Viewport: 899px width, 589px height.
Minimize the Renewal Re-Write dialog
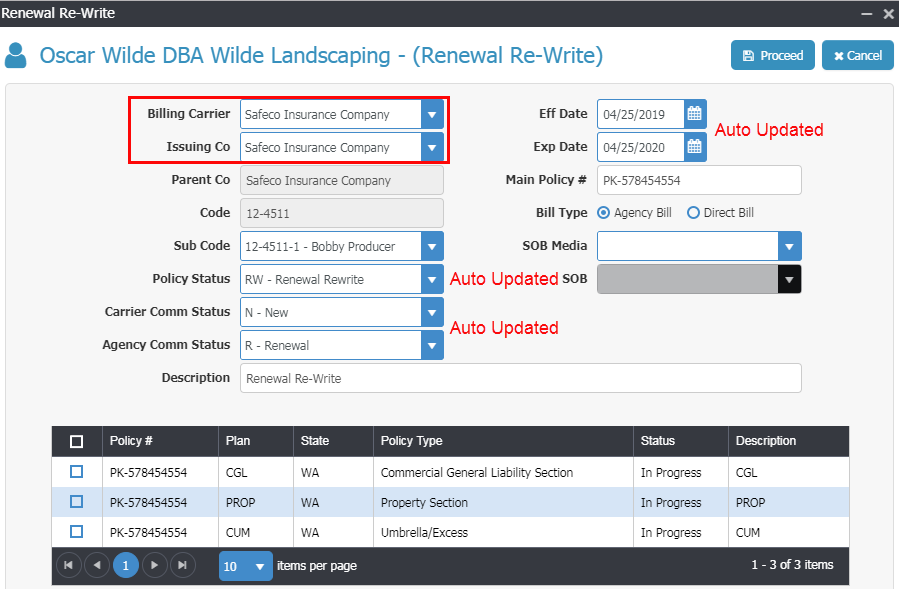pyautogui.click(x=866, y=13)
